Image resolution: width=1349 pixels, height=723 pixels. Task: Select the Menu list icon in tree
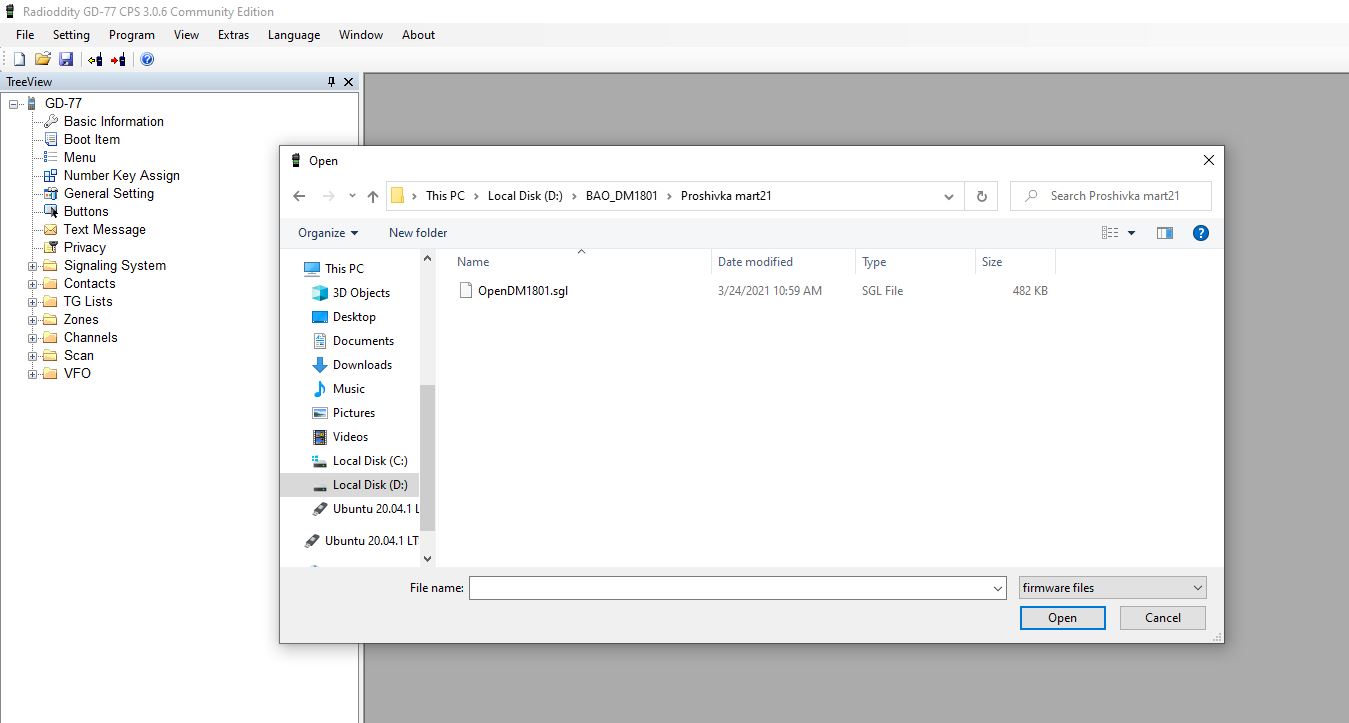pyautogui.click(x=52, y=157)
